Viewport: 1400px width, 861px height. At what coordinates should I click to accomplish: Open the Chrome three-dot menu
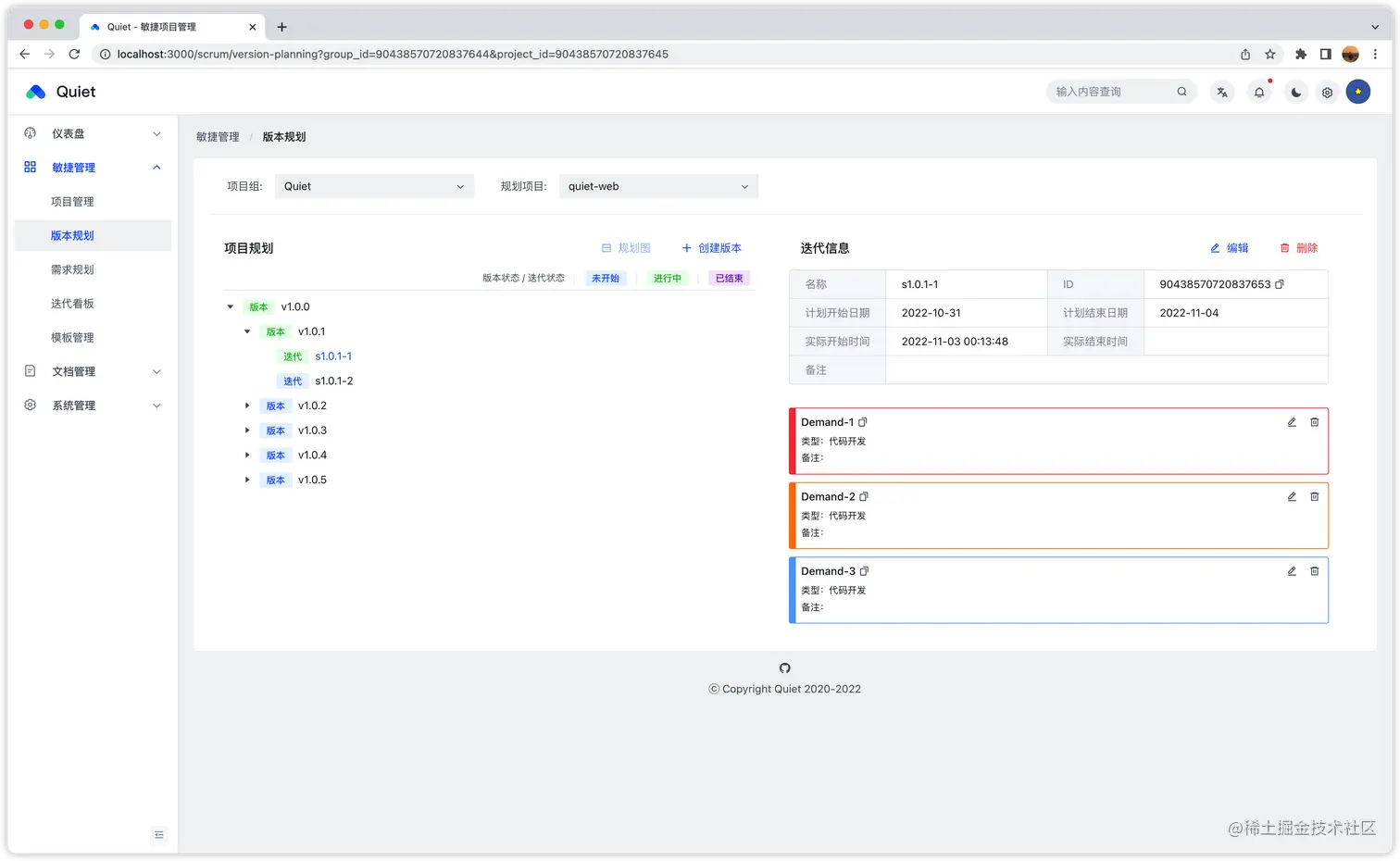coord(1375,54)
